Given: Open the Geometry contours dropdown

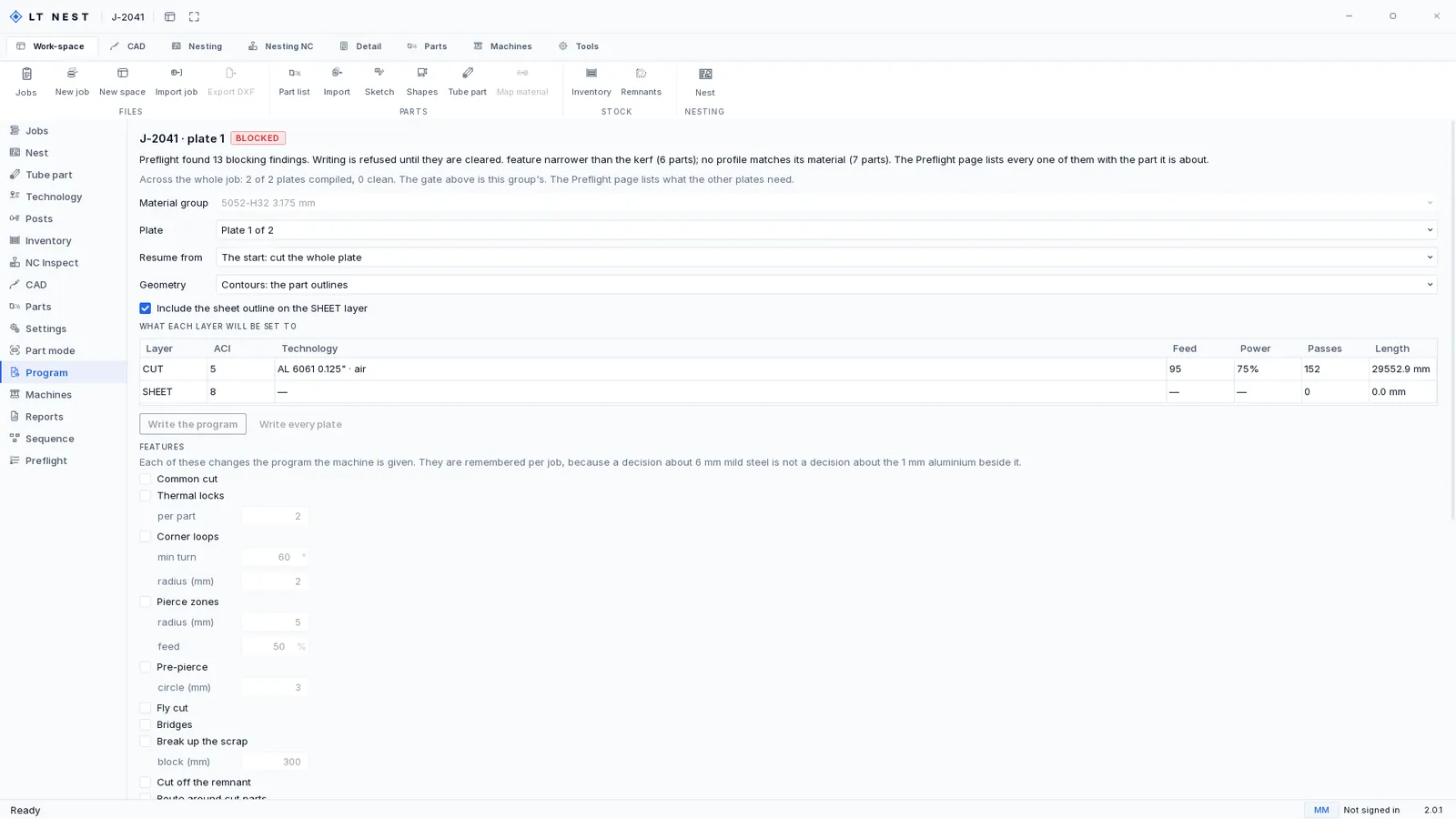Looking at the screenshot, I should point(826,285).
